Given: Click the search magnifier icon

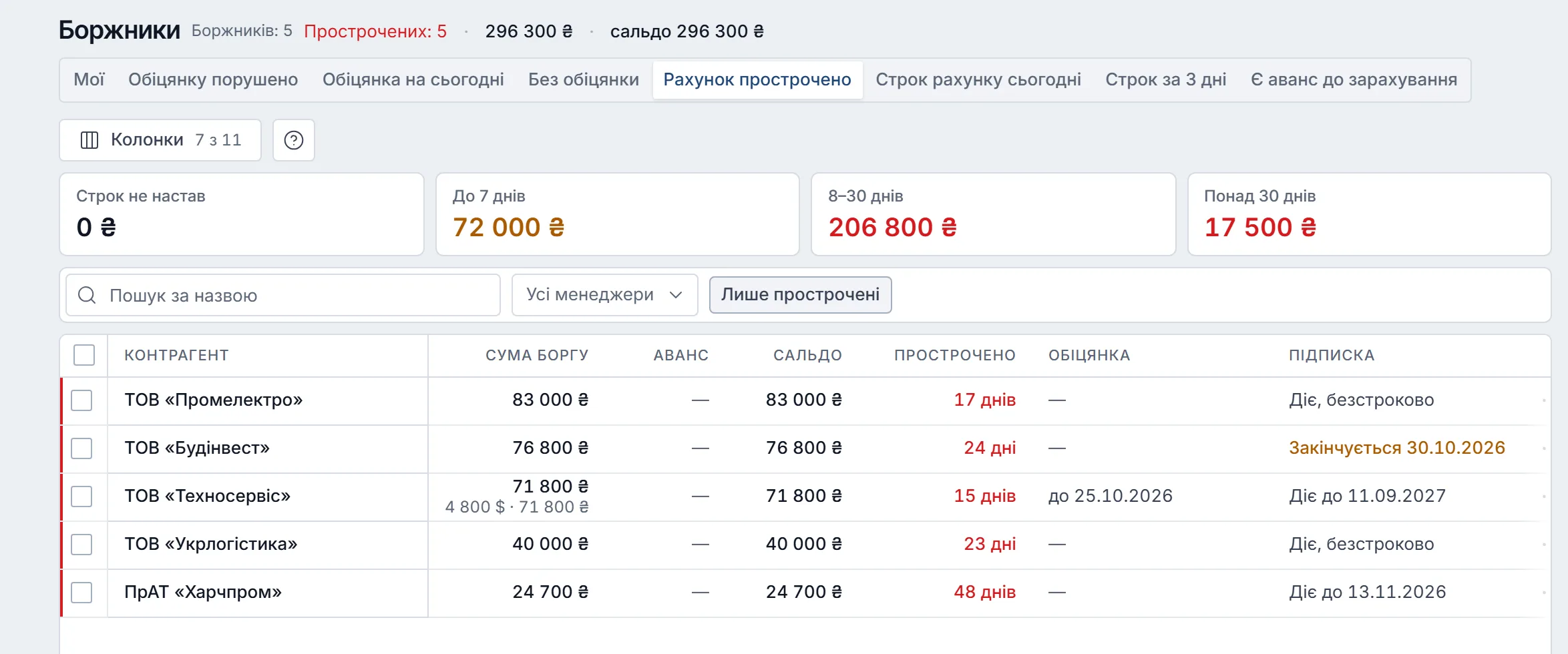Looking at the screenshot, I should coord(87,295).
